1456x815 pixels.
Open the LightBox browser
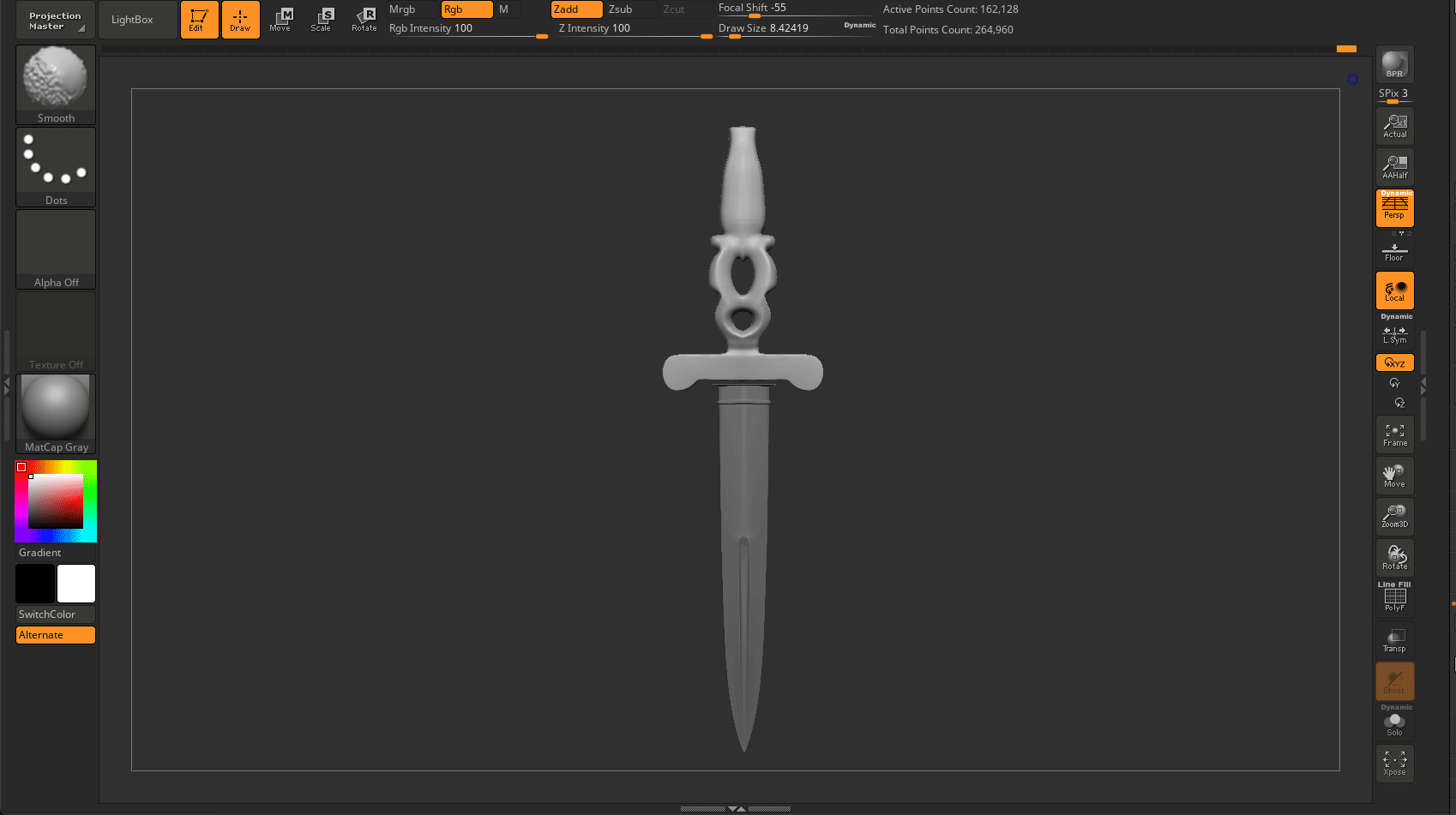point(138,20)
